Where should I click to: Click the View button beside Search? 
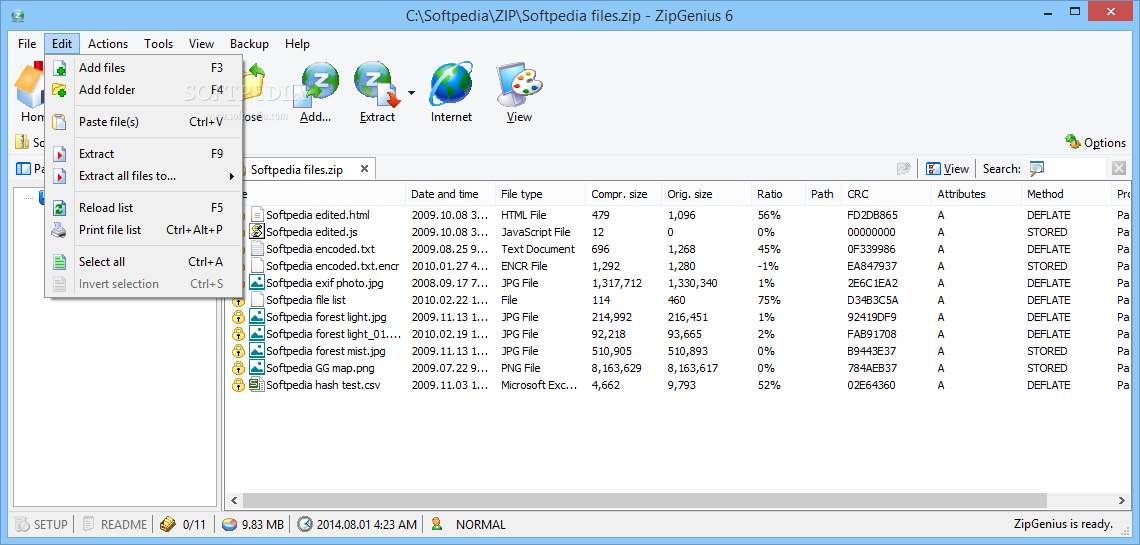(947, 169)
